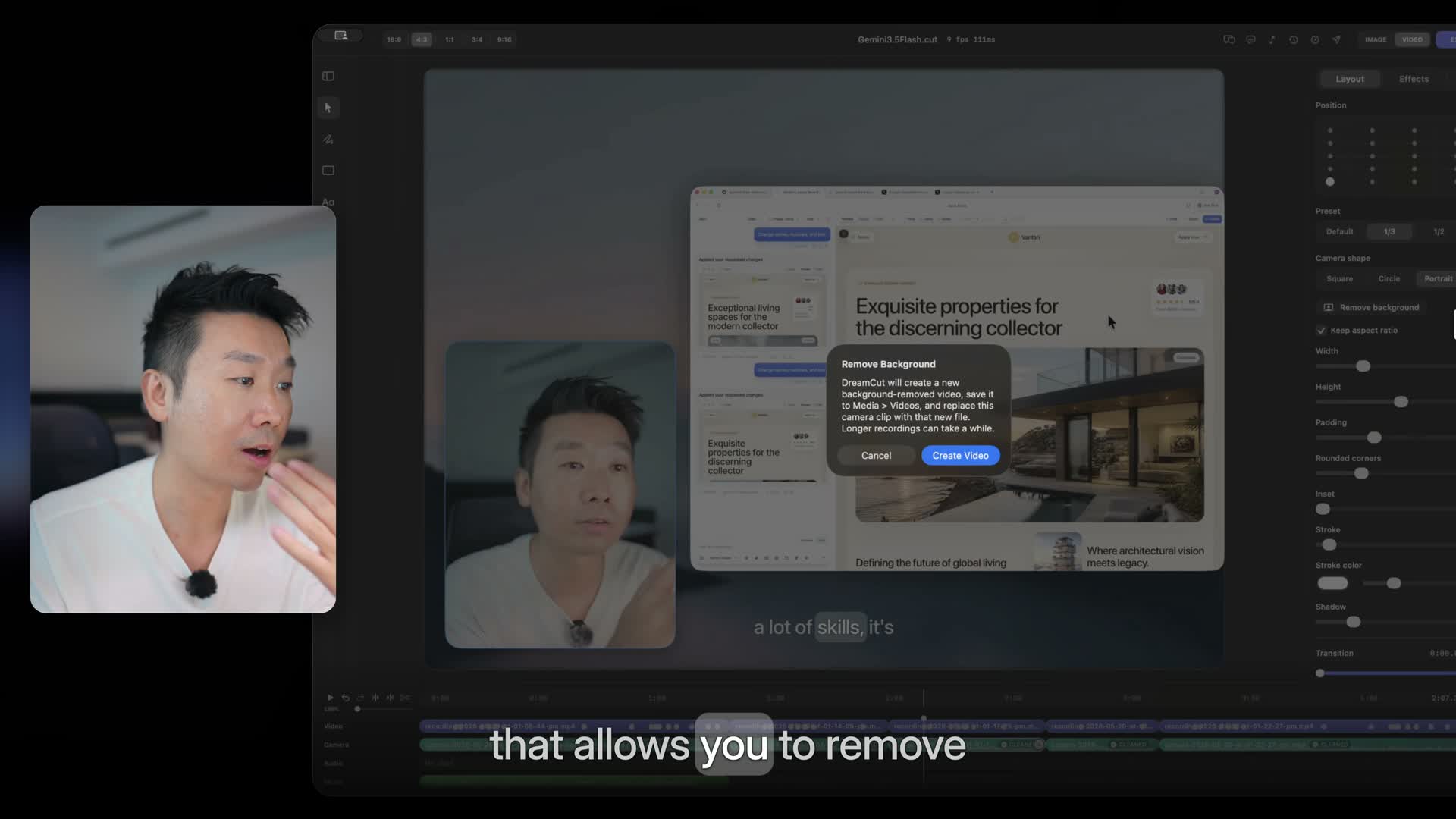Open the help circle icon
This screenshot has height=819, width=1456.
pyautogui.click(x=1315, y=39)
